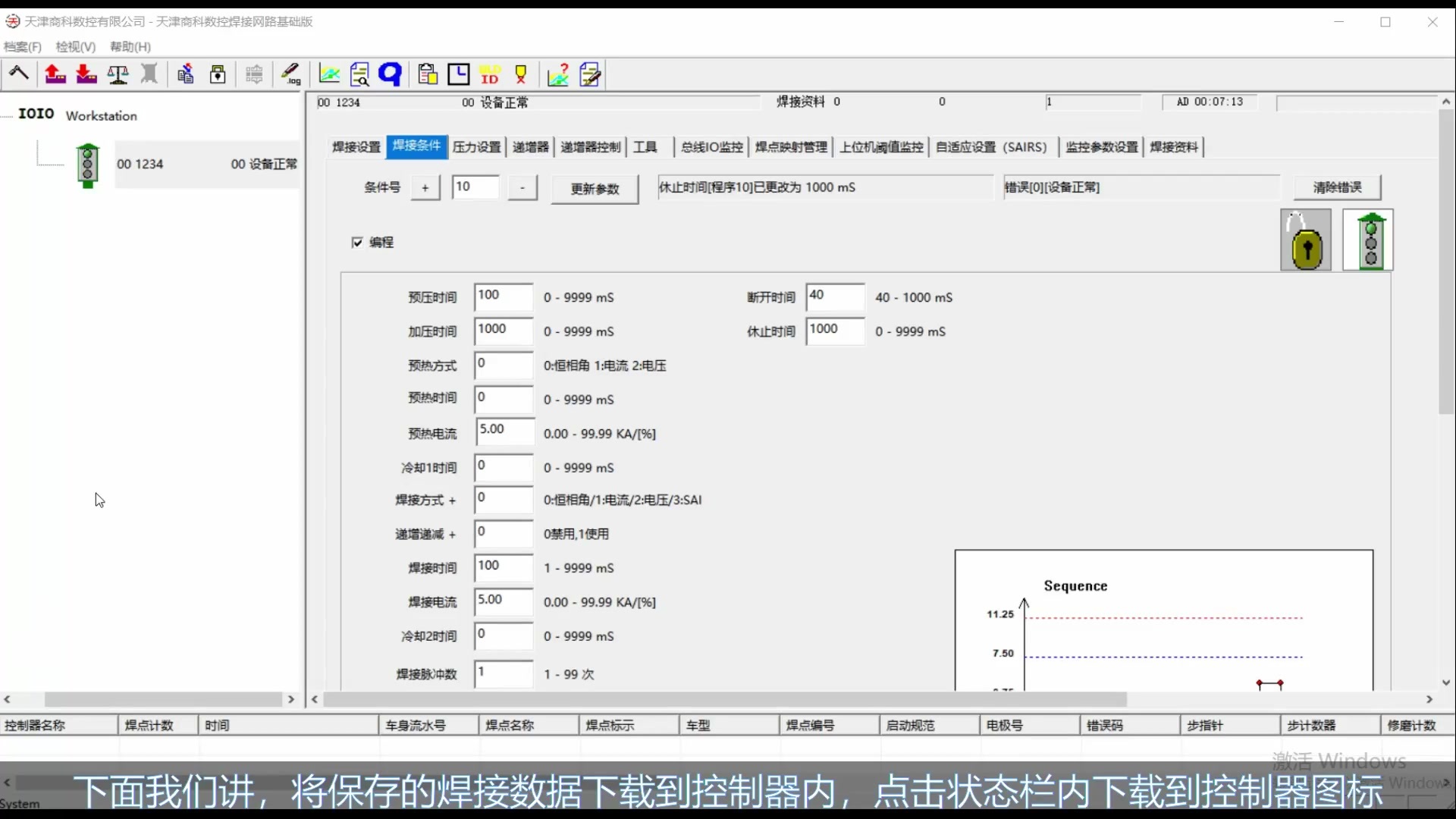This screenshot has height=819, width=1456.
Task: Click the main panel vertical scrollbar down arrow
Action: click(1446, 682)
